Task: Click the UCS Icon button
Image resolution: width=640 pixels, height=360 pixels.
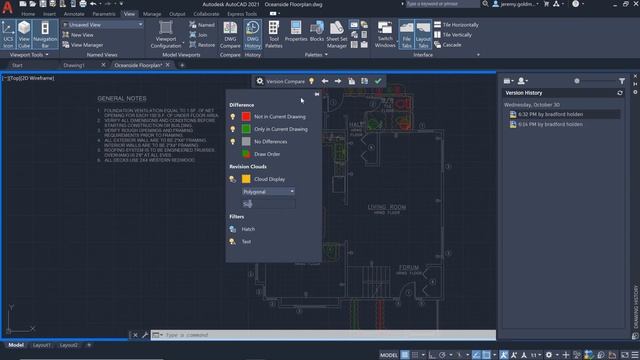Action: point(8,34)
